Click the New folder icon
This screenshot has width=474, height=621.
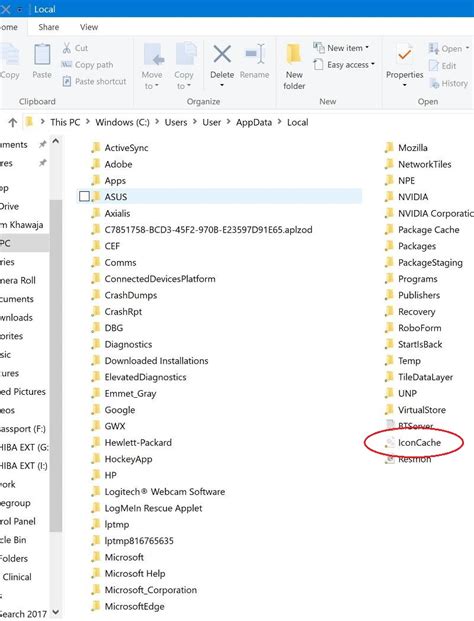[294, 54]
